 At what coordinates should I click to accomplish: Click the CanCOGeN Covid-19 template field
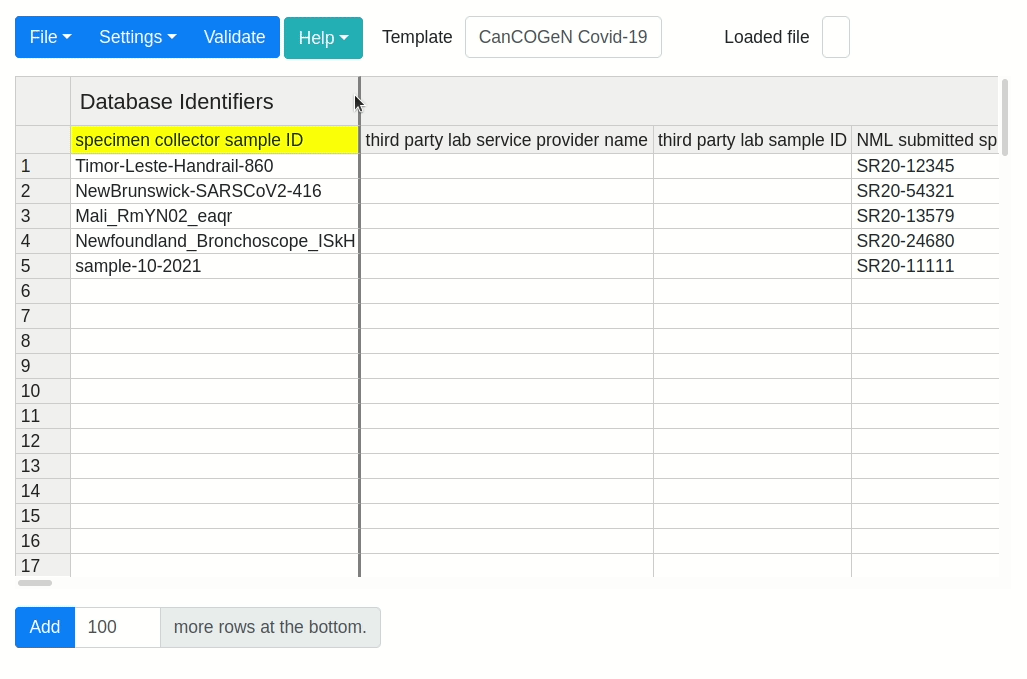click(x=563, y=36)
